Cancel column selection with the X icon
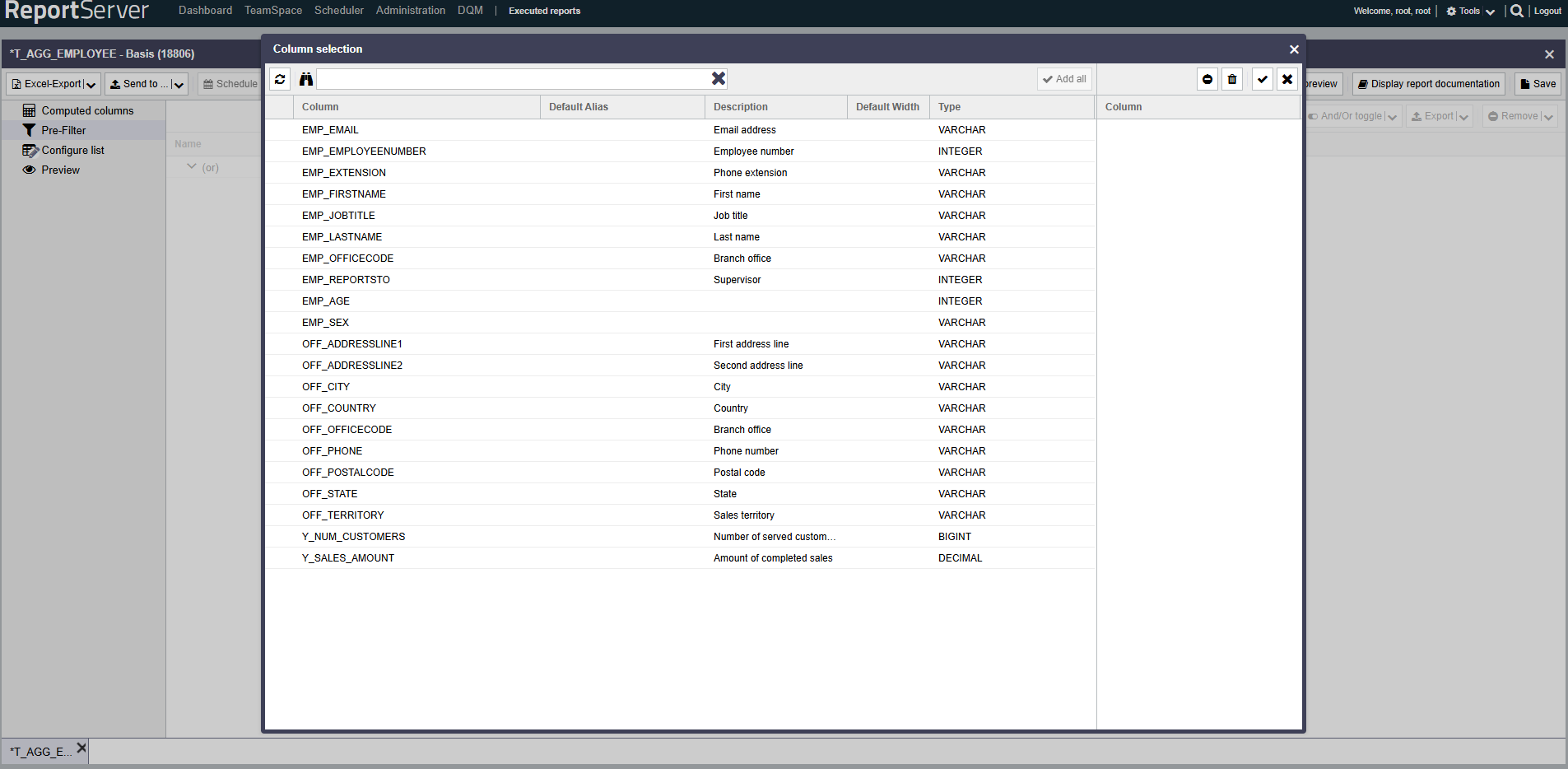This screenshot has height=769, width=1568. point(1287,79)
